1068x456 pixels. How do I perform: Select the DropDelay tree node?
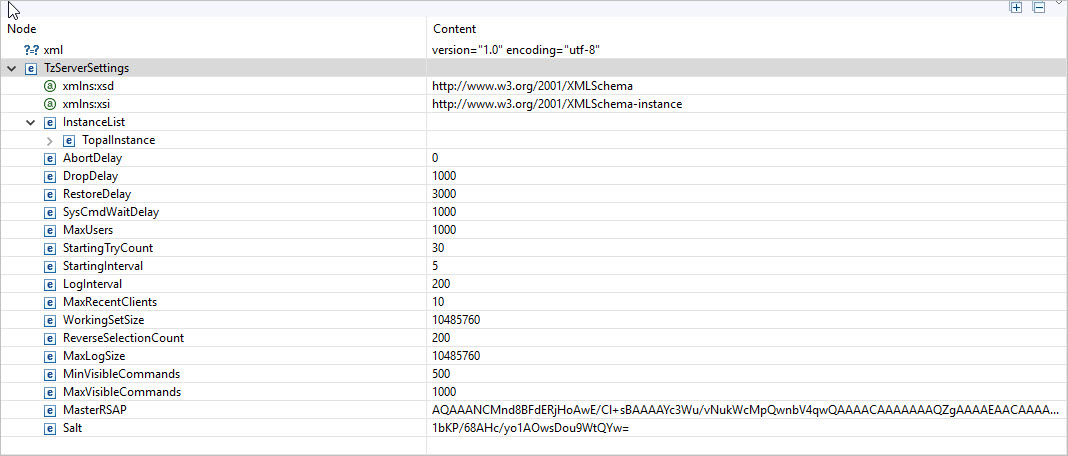click(x=90, y=176)
